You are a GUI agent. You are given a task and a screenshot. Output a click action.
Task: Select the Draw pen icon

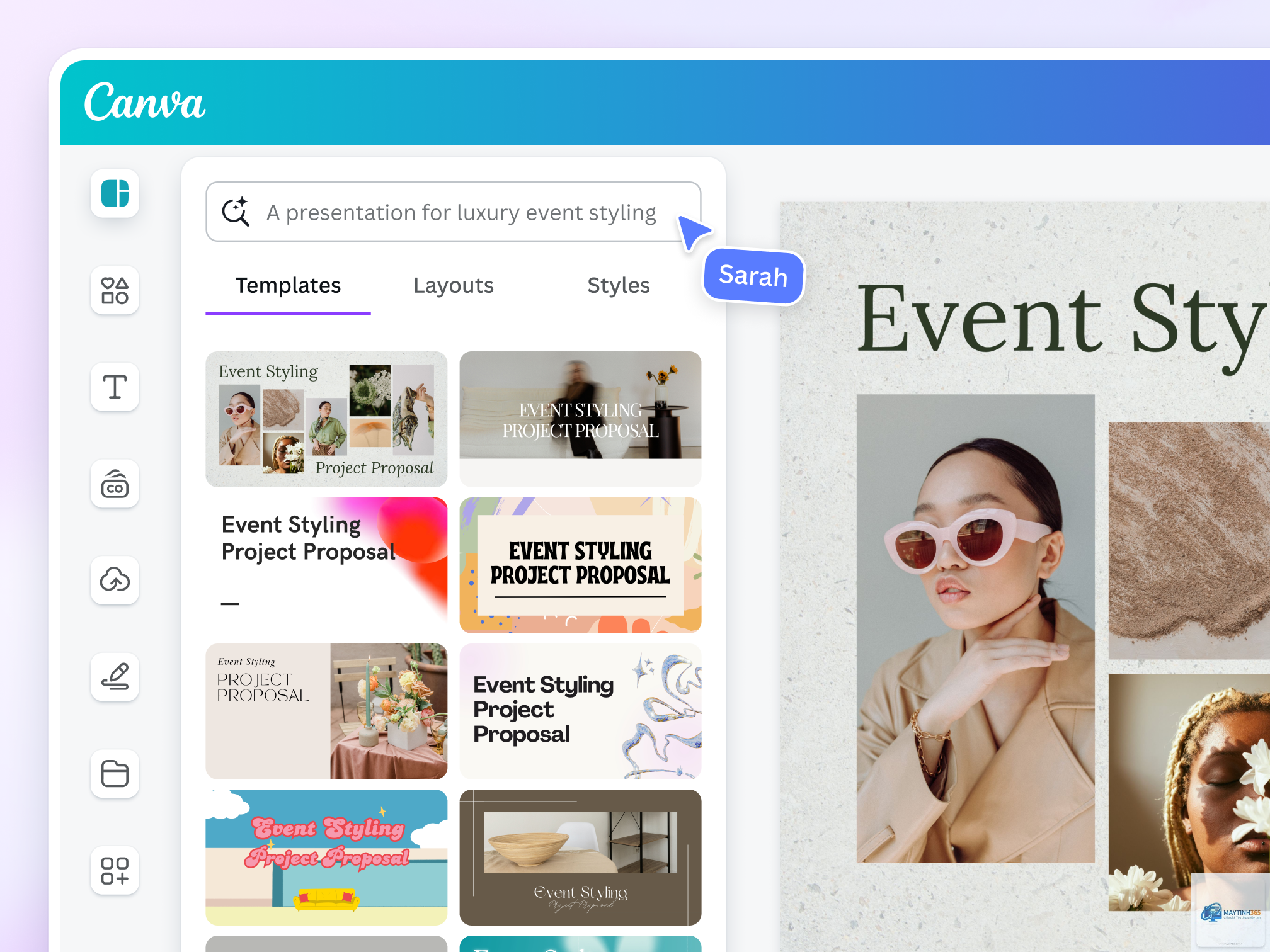click(x=115, y=677)
